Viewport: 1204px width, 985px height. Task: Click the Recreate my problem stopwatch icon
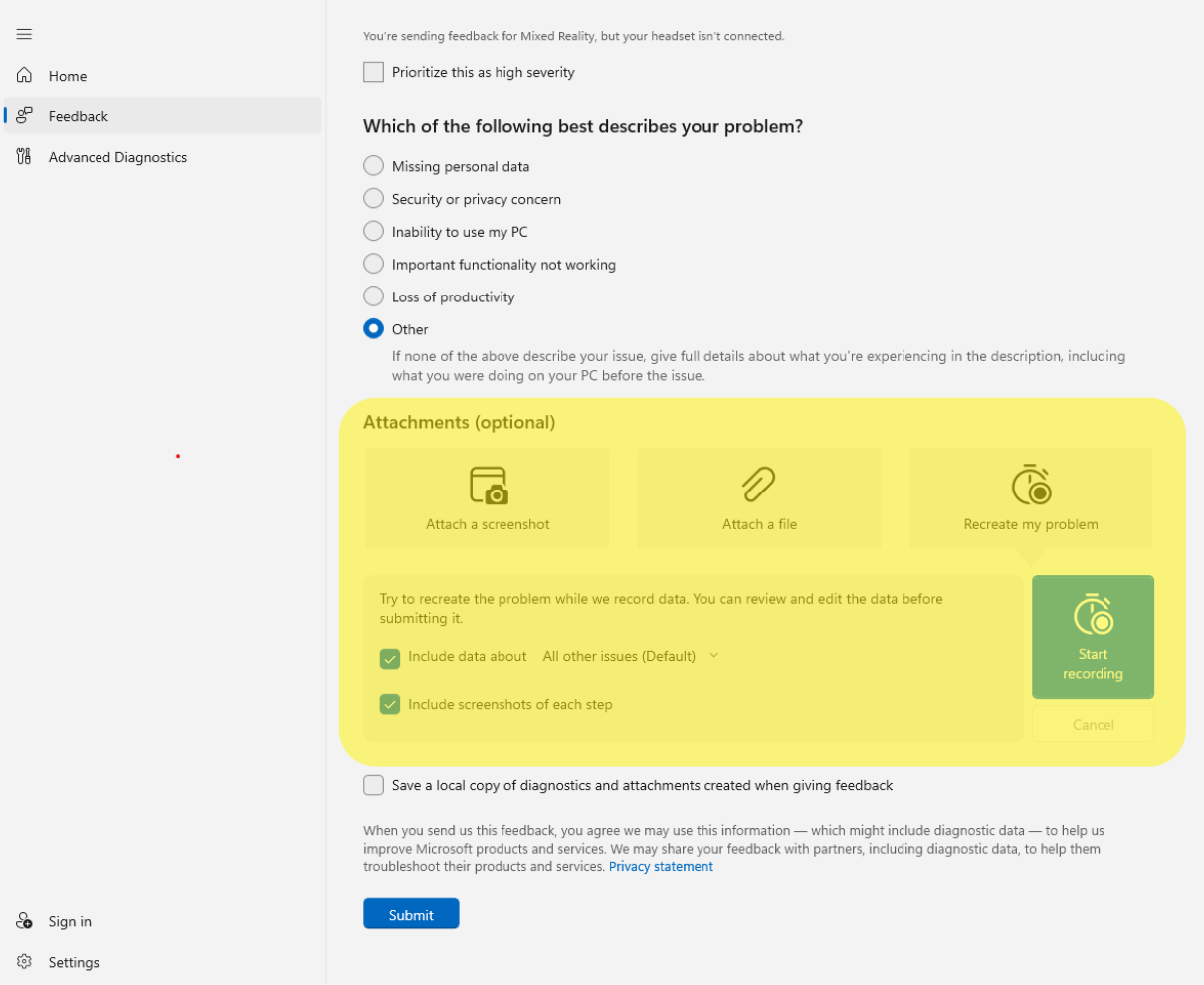(1031, 485)
